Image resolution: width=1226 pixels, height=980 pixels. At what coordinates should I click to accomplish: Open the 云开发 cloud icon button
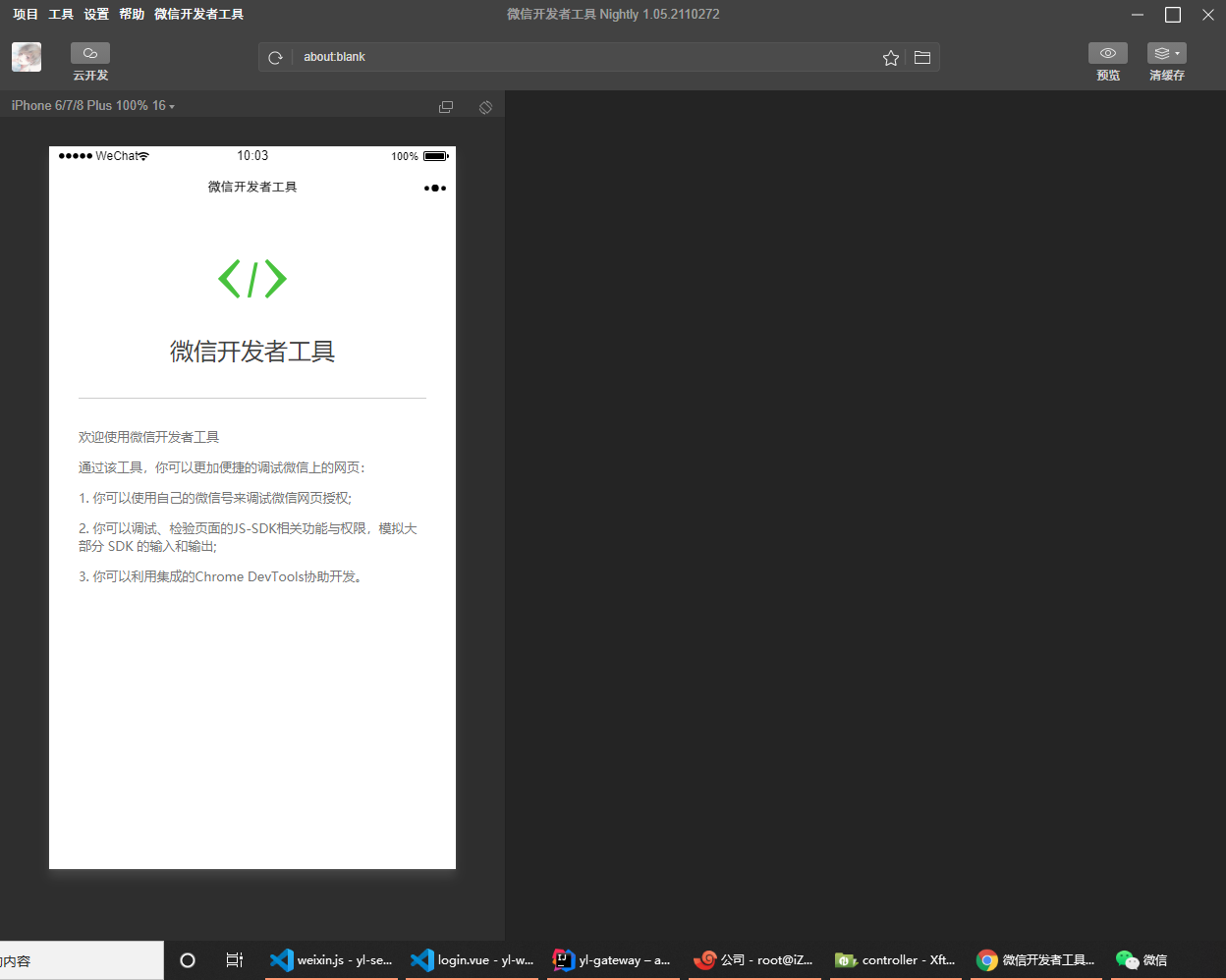(x=90, y=53)
